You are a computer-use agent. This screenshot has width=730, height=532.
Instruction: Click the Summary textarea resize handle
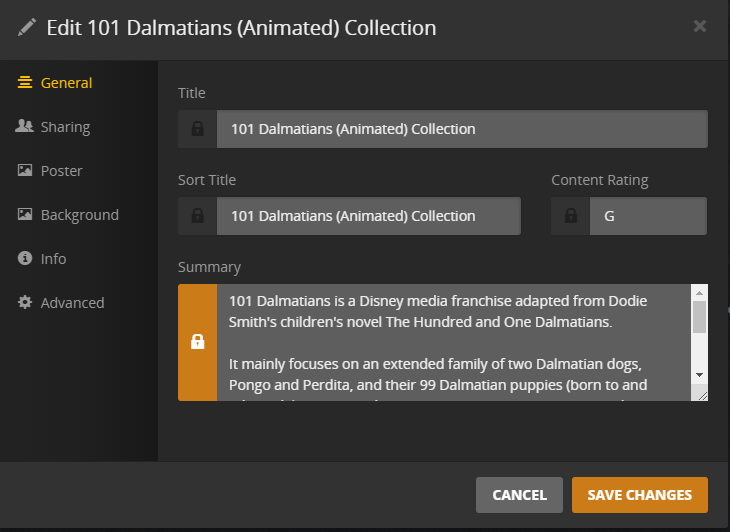(702, 396)
